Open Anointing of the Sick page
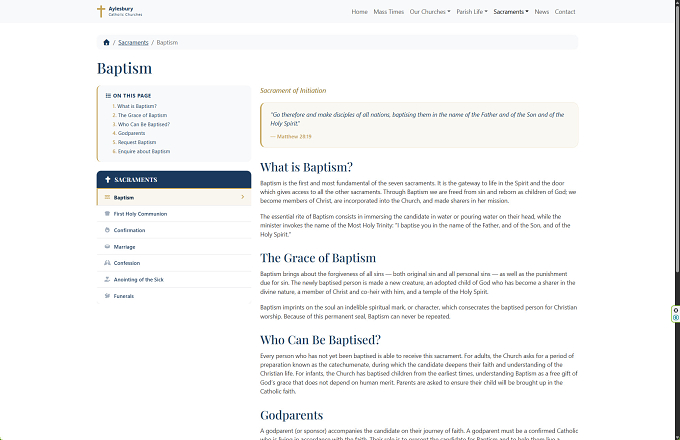This screenshot has height=440, width=680. pyautogui.click(x=174, y=280)
